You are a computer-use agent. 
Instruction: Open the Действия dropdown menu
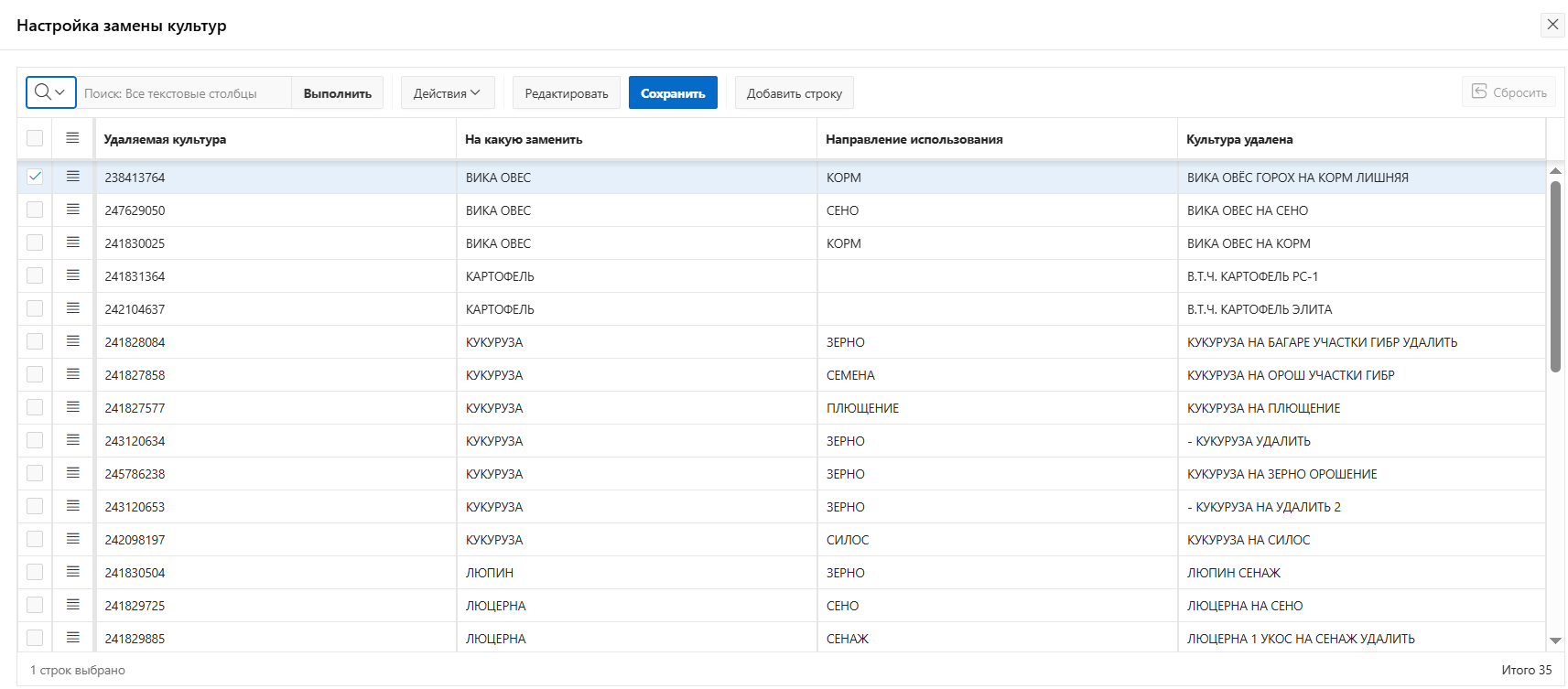click(447, 93)
